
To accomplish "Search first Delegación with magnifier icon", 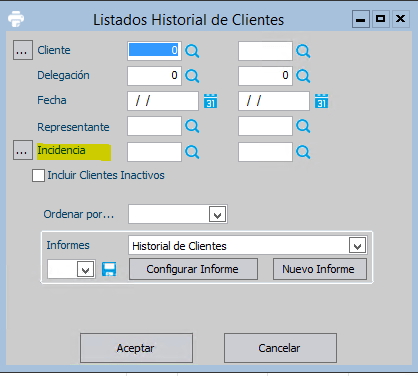I will click(x=192, y=76).
